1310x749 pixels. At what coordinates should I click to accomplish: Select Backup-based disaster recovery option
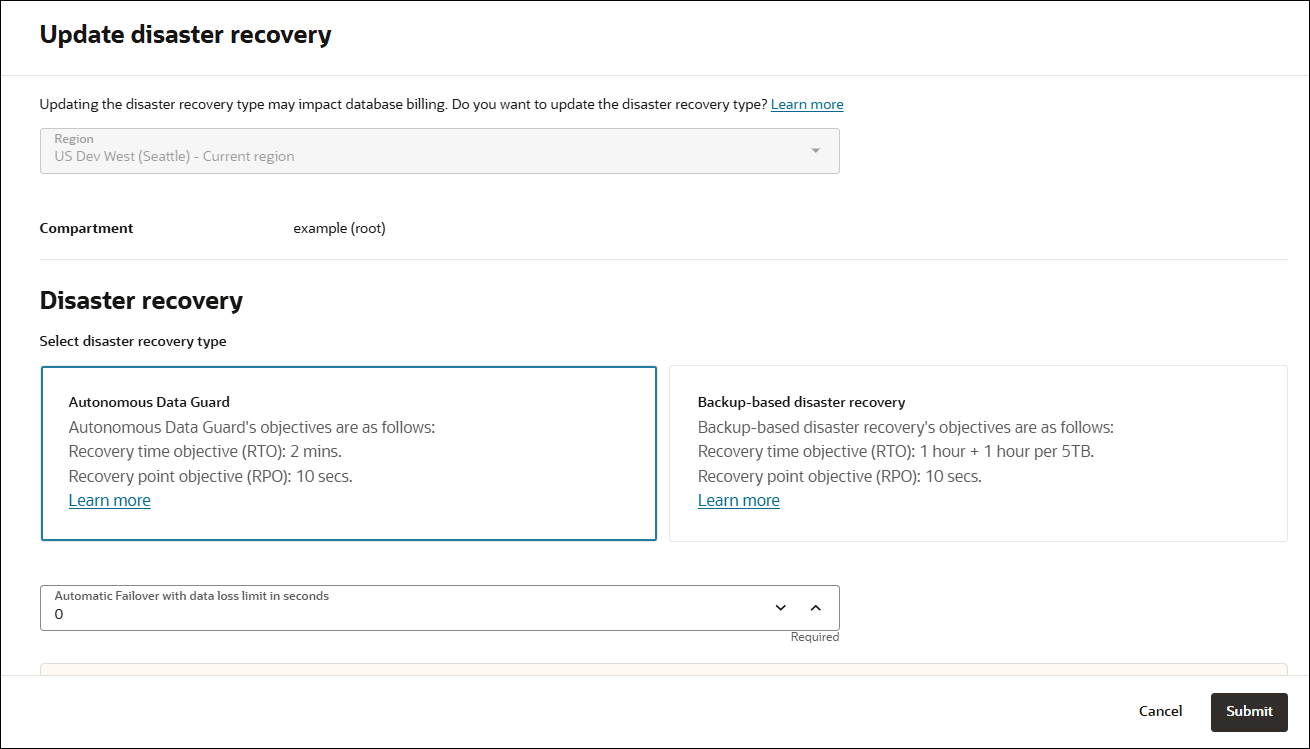tap(977, 452)
